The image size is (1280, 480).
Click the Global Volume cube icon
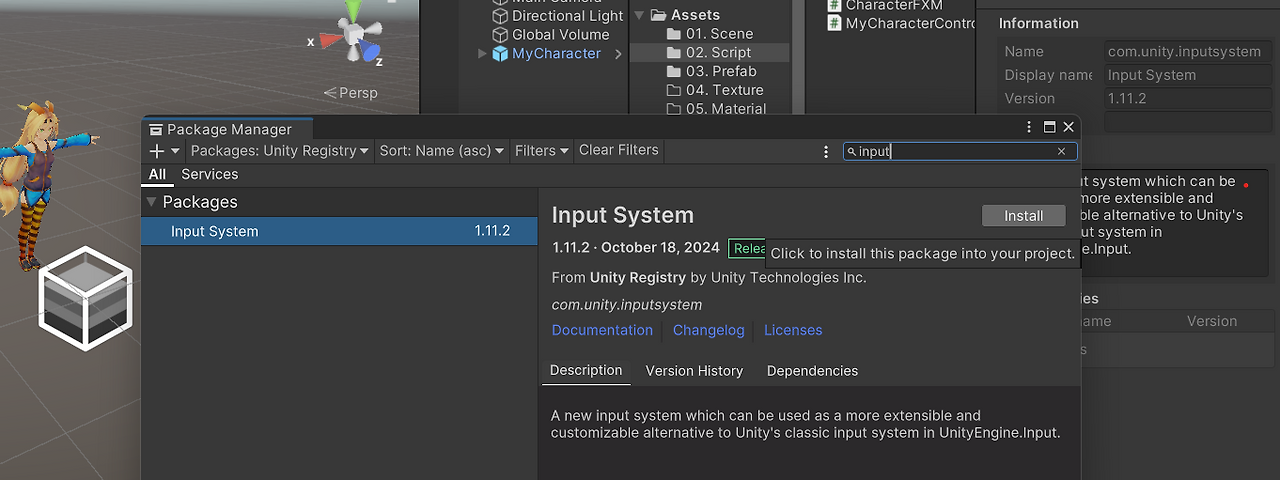[x=500, y=35]
